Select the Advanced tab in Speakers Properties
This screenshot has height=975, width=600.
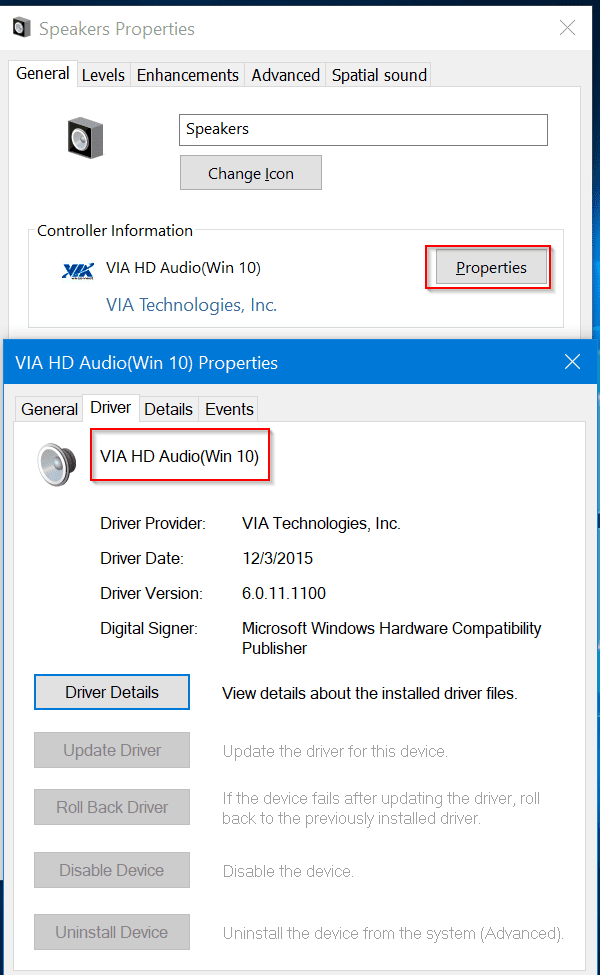tap(285, 75)
